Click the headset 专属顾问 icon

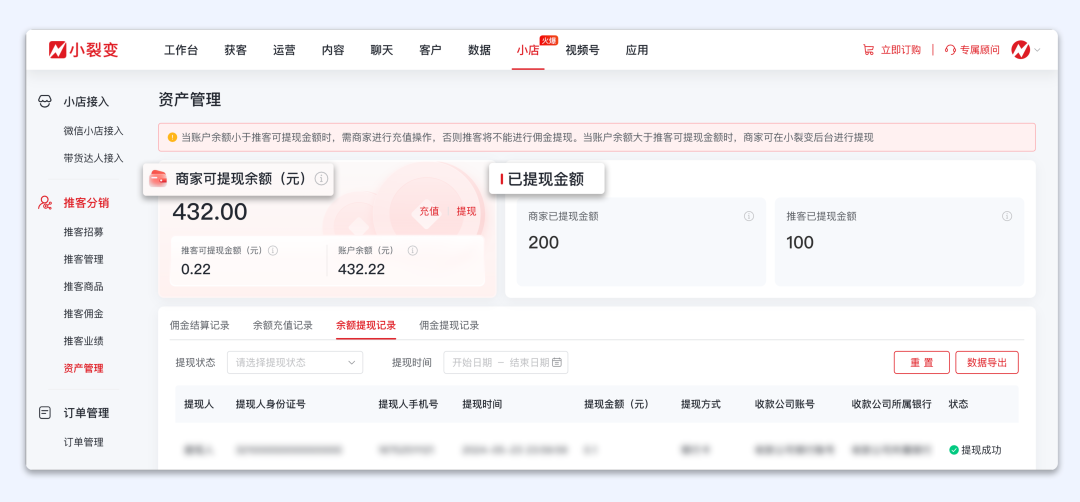(950, 50)
